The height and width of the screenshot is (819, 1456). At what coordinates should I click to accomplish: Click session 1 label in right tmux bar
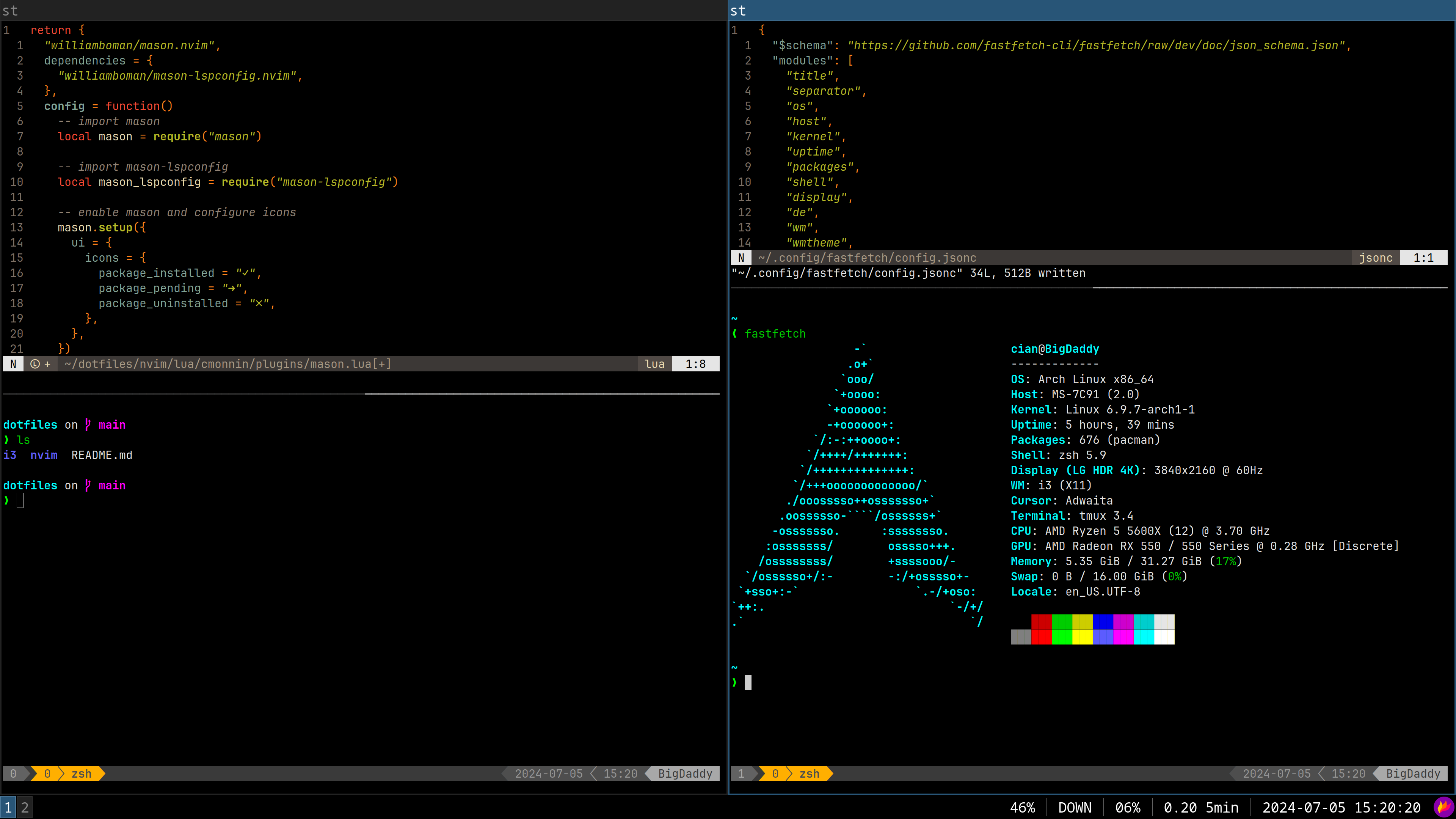(x=741, y=774)
